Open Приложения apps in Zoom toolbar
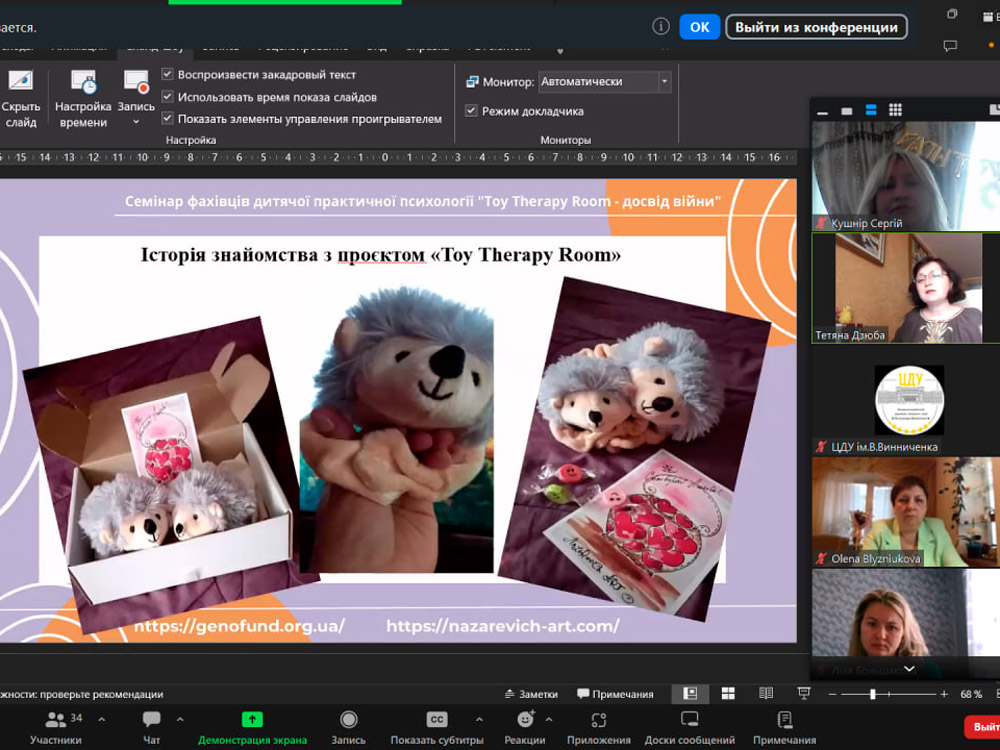This screenshot has height=750, width=1000. (598, 720)
